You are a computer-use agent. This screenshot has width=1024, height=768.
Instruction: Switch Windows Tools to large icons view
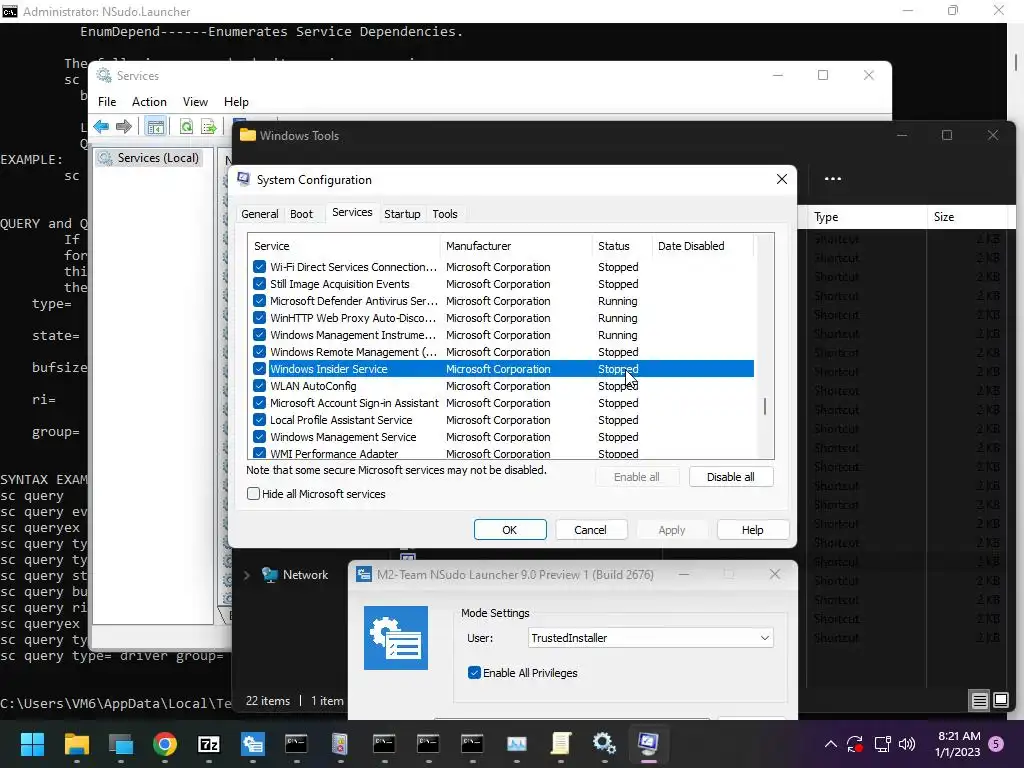pyautogui.click(x=1000, y=701)
